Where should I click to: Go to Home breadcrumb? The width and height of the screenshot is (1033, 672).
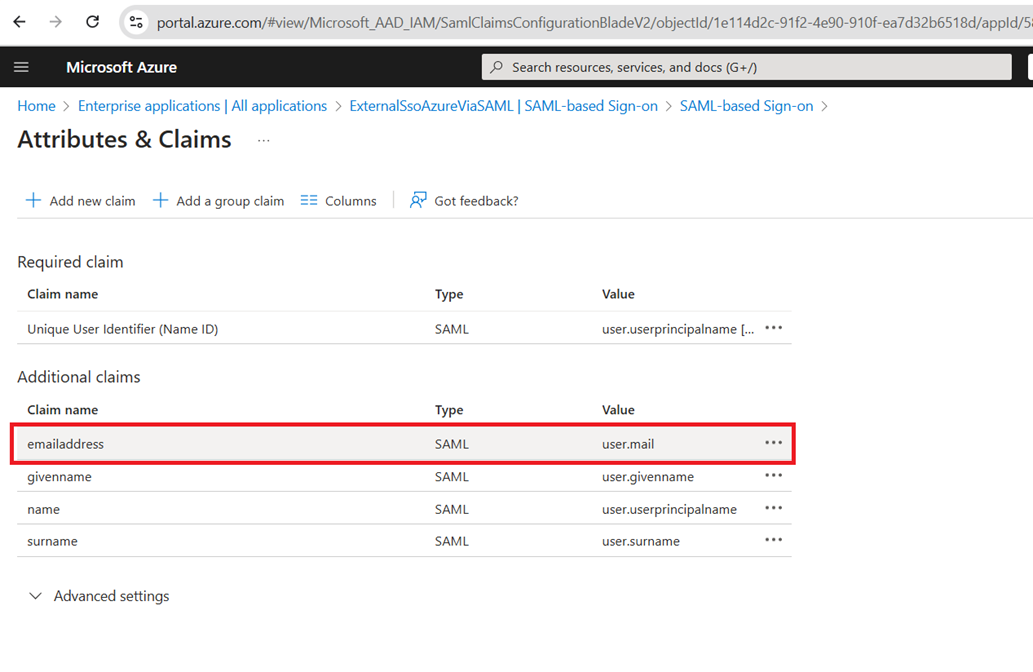(36, 106)
